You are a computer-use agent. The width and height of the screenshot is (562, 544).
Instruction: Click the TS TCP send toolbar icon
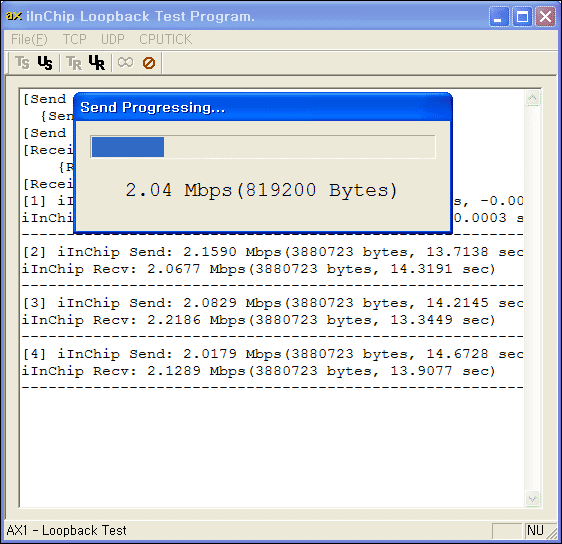[22, 63]
